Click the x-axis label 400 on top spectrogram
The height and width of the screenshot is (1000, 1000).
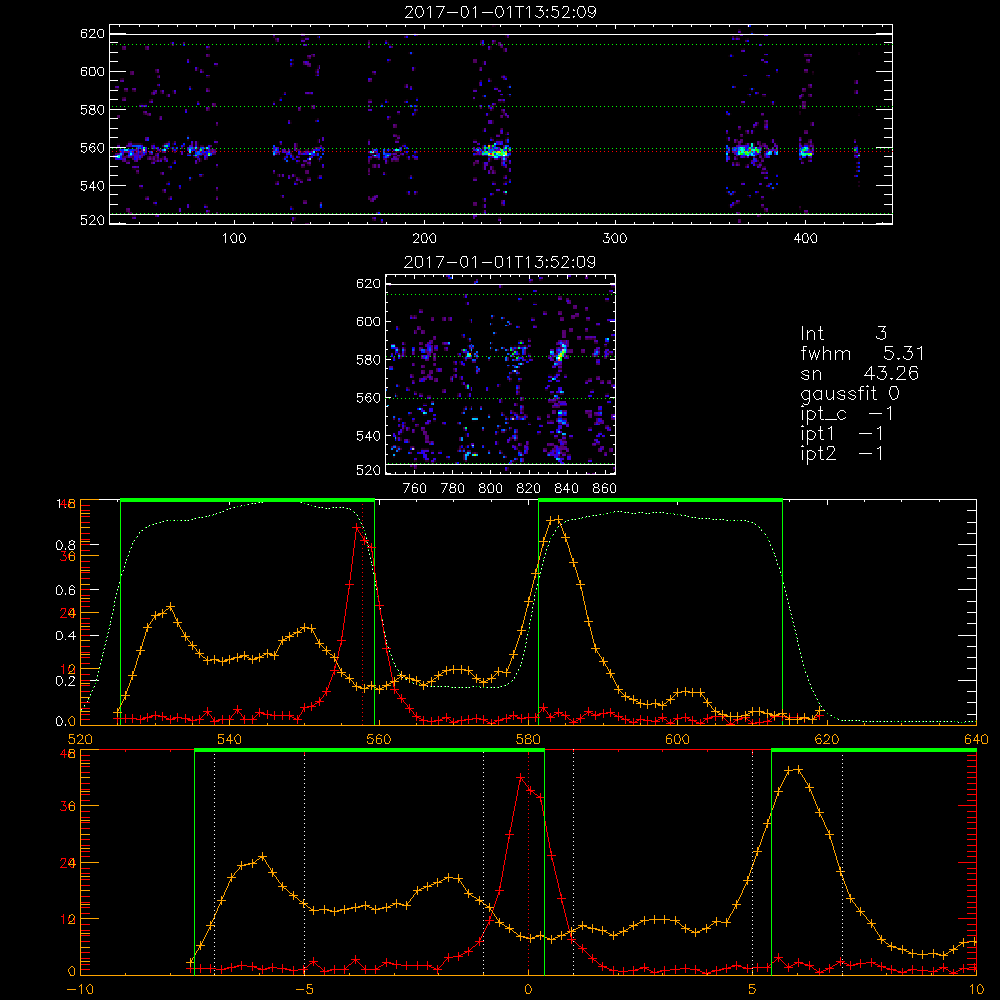805,239
